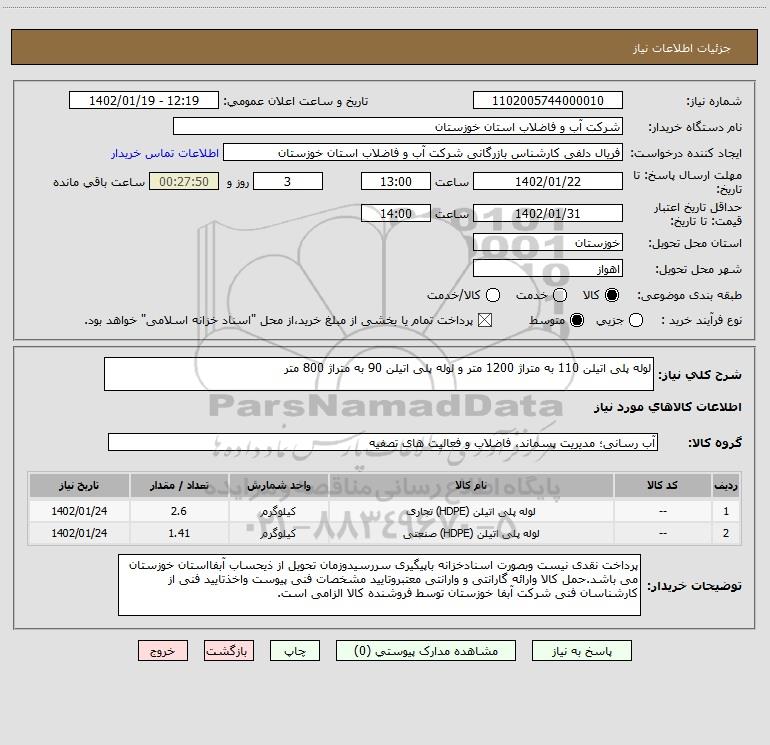Click the remaining days field showing 3
770x745 pixels.
pos(288,181)
